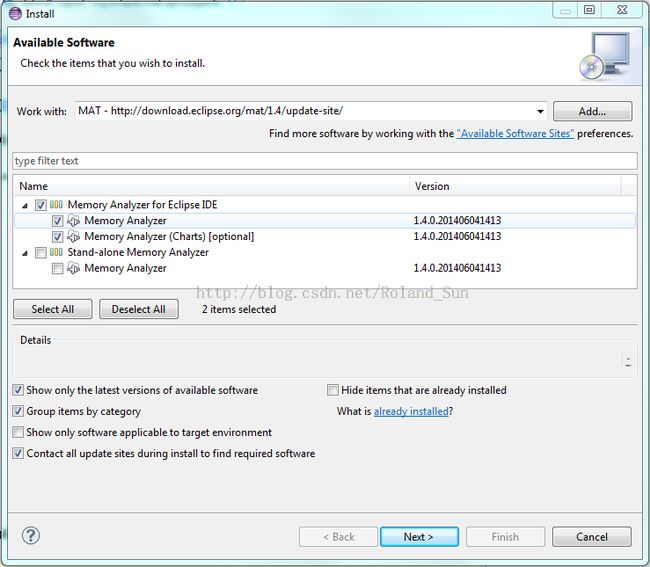Viewport: 650px width, 567px height.
Task: Click the version number of Memory Analyzer (Charts)
Action: (457, 236)
